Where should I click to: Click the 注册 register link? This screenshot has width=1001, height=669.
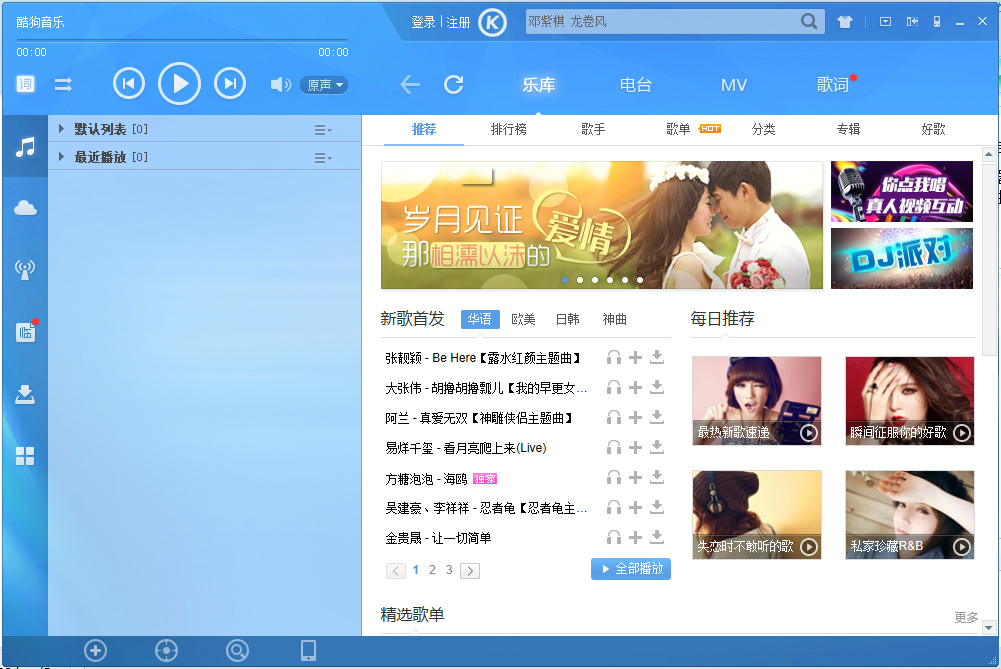click(x=458, y=22)
